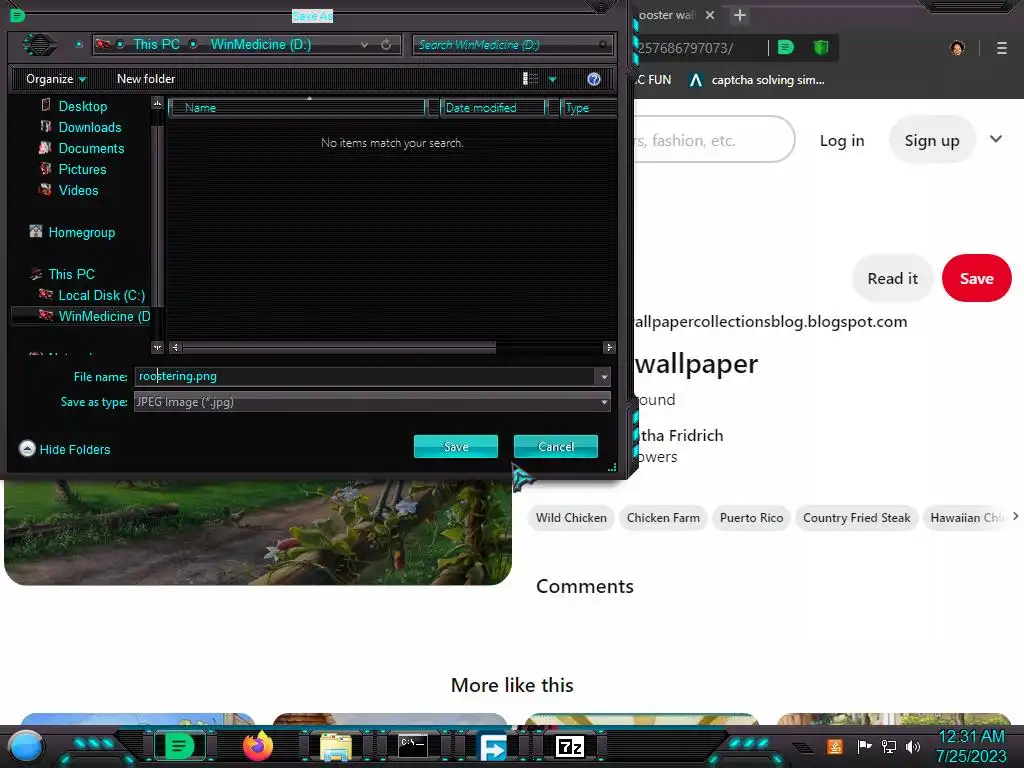Refresh the folder location
The image size is (1024, 768).
[x=386, y=44]
